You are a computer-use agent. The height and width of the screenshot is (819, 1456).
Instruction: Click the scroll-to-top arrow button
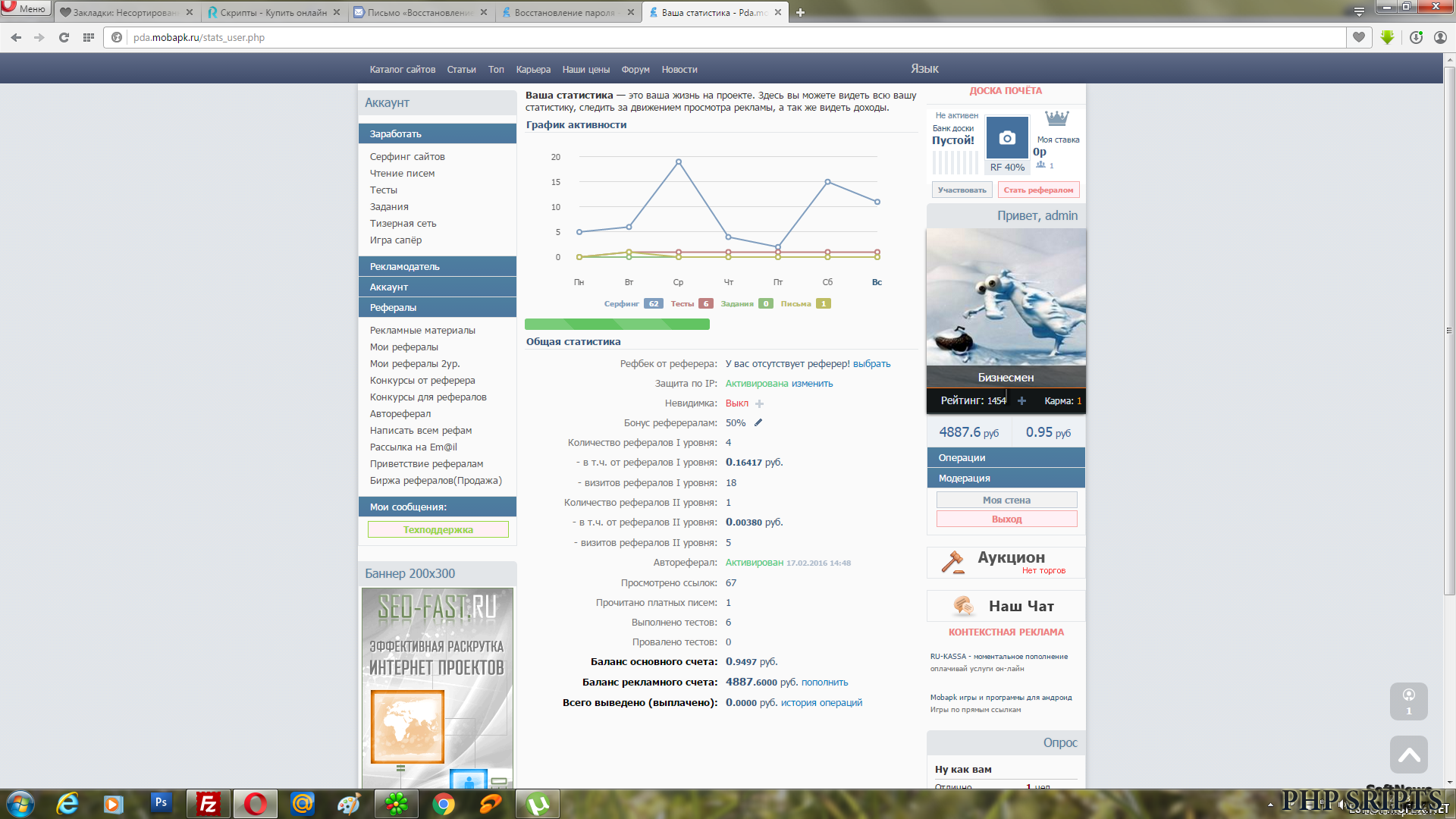point(1408,755)
